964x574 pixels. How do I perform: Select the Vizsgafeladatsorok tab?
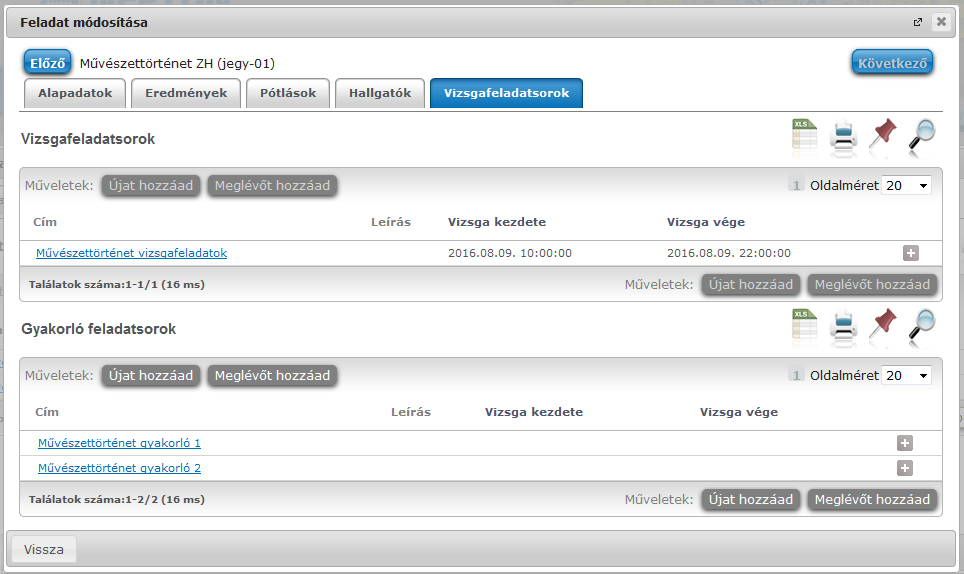tap(507, 93)
